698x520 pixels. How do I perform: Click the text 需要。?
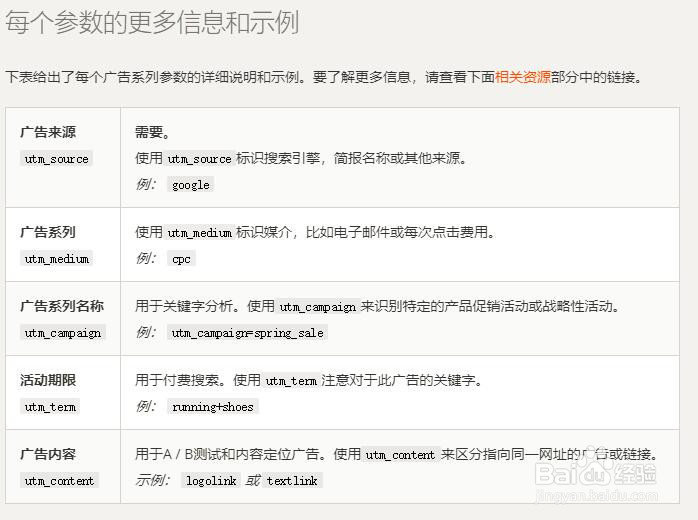coord(152,132)
